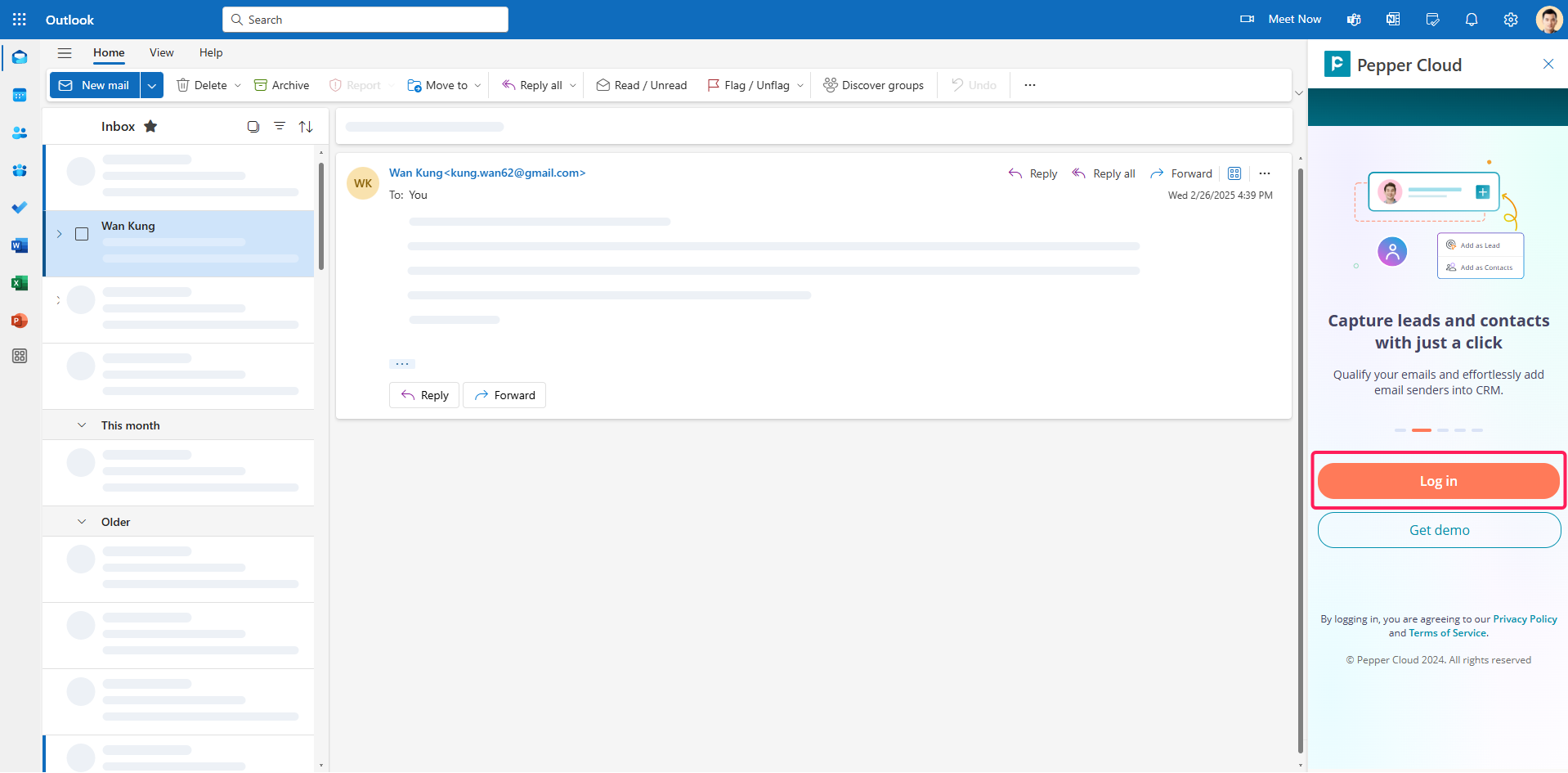Expand the New mail dropdown arrow
The image size is (1568, 773).
[x=152, y=84]
